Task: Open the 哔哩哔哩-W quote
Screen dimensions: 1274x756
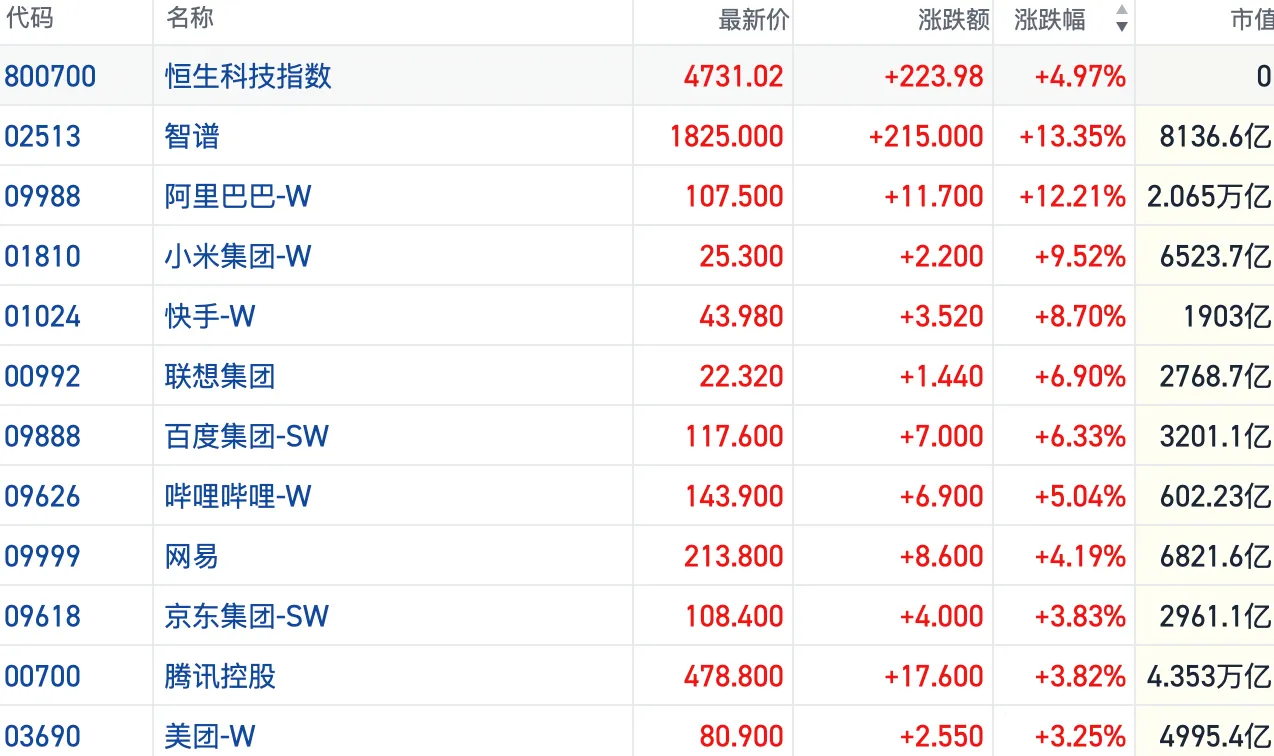Action: (238, 496)
